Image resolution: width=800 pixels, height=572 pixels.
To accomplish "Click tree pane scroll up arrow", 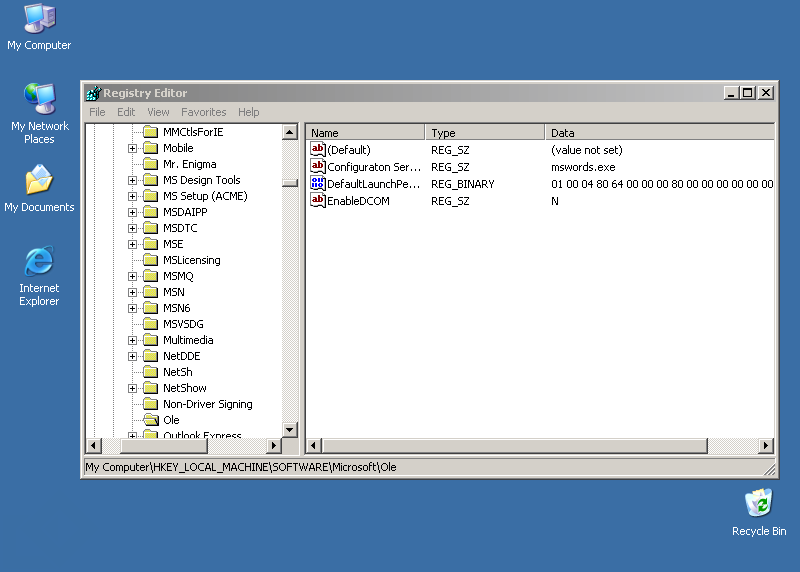I will pyautogui.click(x=290, y=133).
